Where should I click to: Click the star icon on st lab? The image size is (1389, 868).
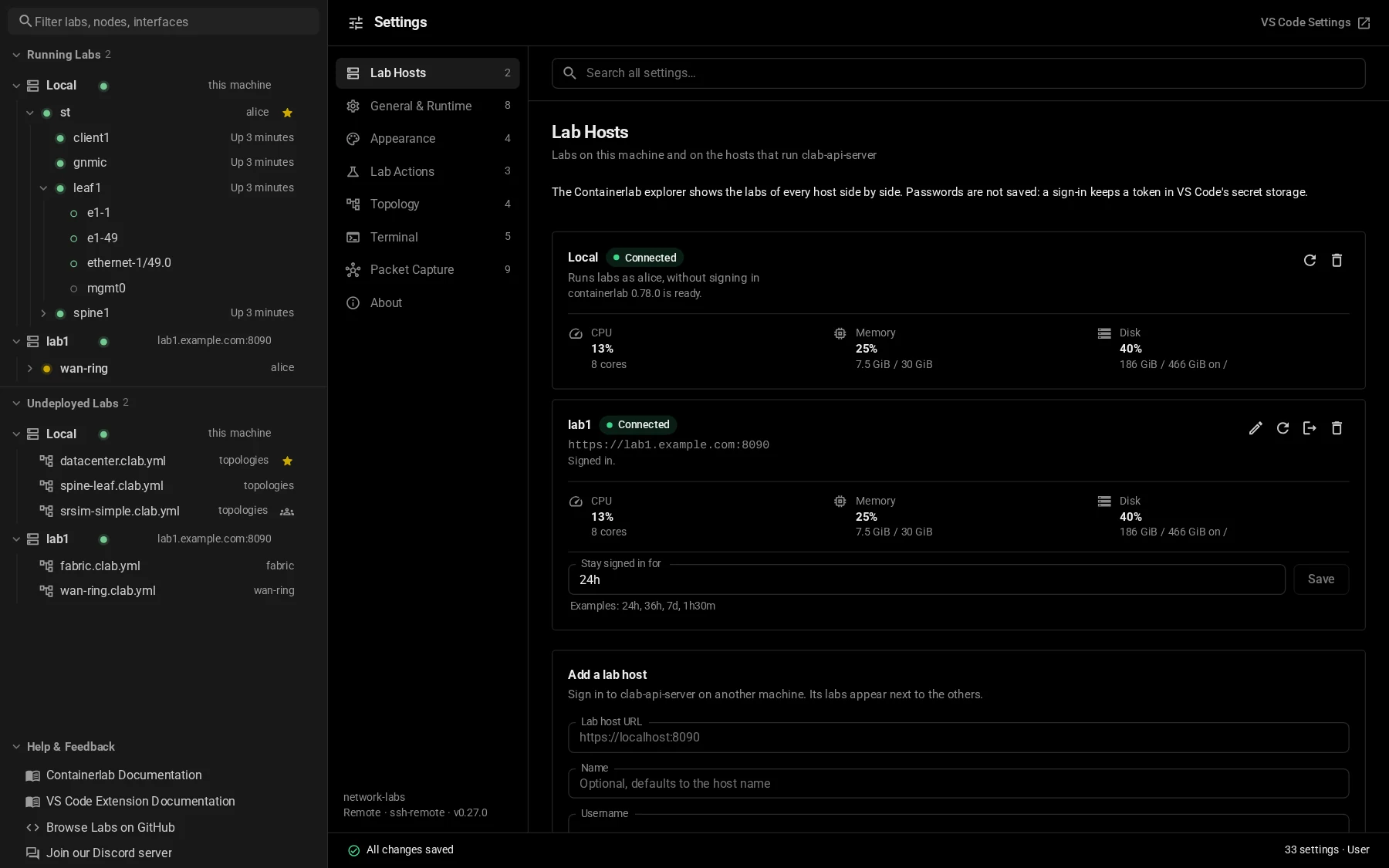(x=287, y=113)
